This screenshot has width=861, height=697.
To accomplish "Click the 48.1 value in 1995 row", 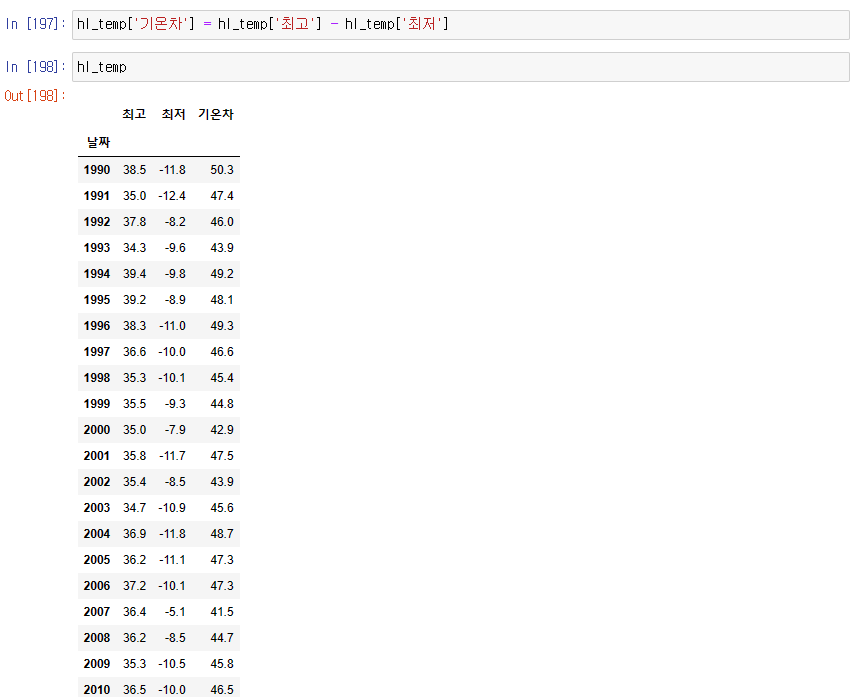I will coord(222,300).
